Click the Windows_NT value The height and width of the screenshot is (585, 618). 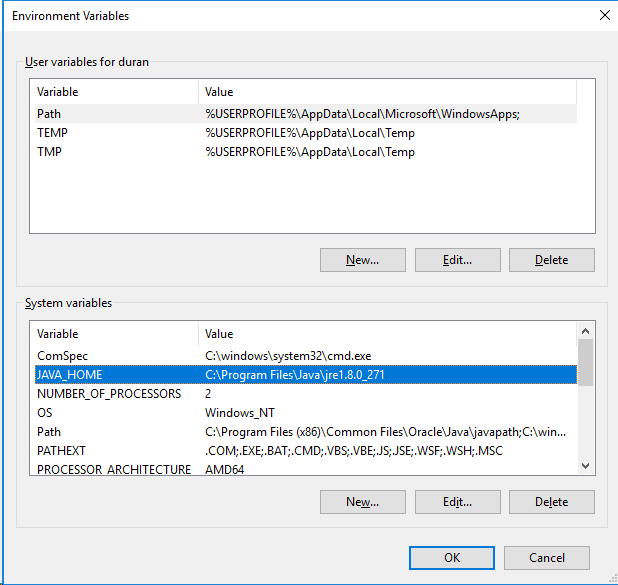240,413
